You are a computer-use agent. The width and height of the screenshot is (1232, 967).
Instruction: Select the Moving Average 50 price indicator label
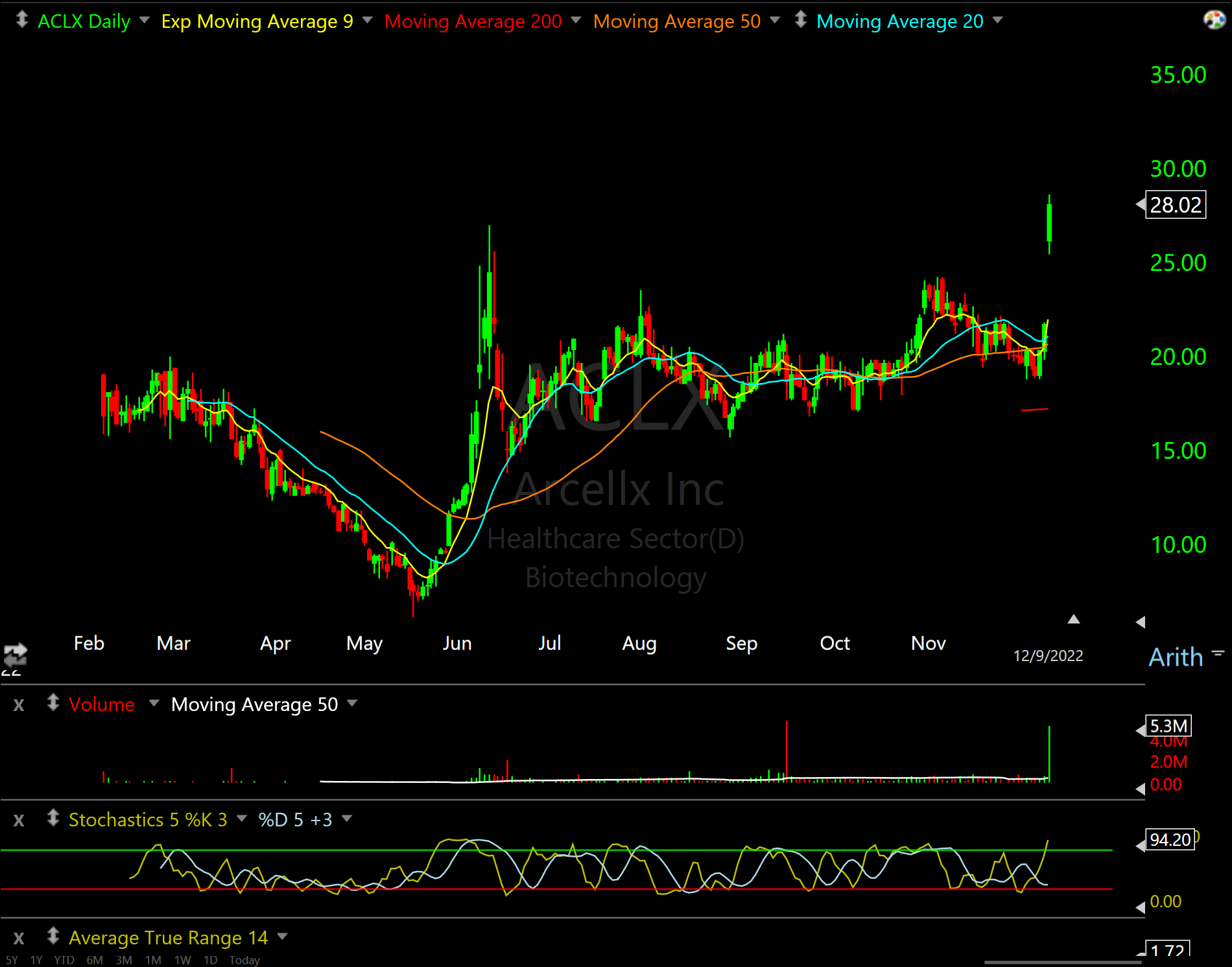click(x=676, y=21)
